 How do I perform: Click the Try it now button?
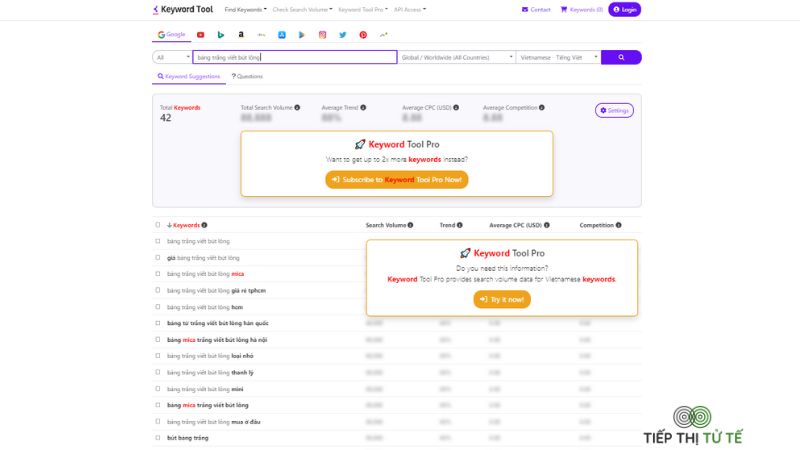(502, 299)
